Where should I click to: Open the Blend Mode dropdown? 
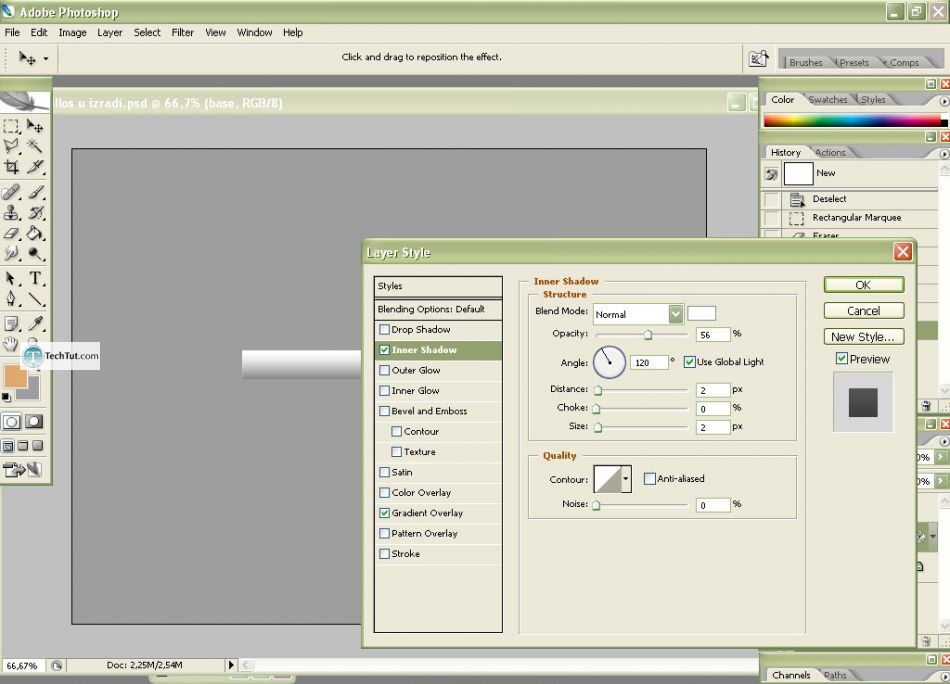tap(676, 314)
